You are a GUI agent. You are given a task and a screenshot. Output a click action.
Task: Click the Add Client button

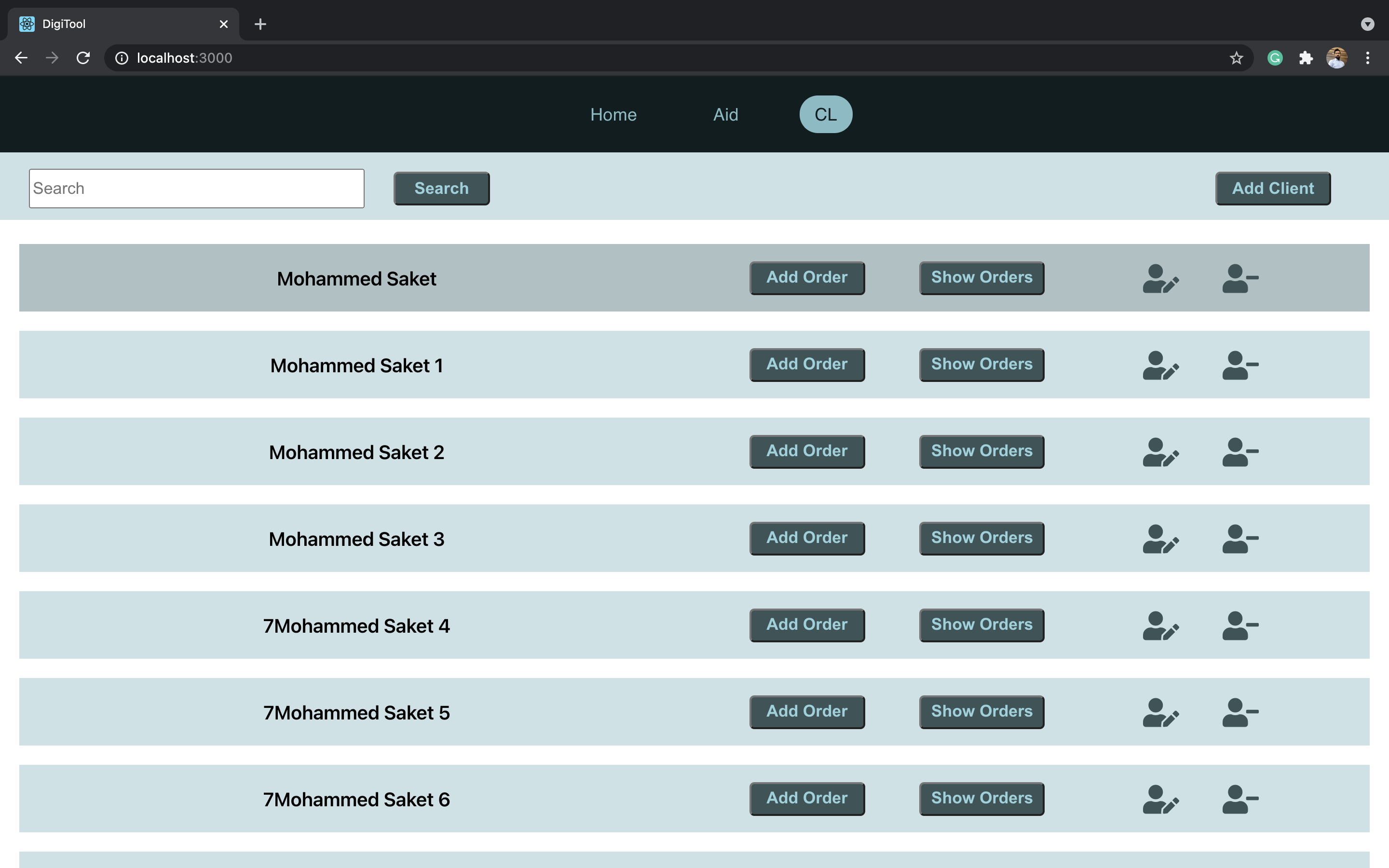[1272, 188]
